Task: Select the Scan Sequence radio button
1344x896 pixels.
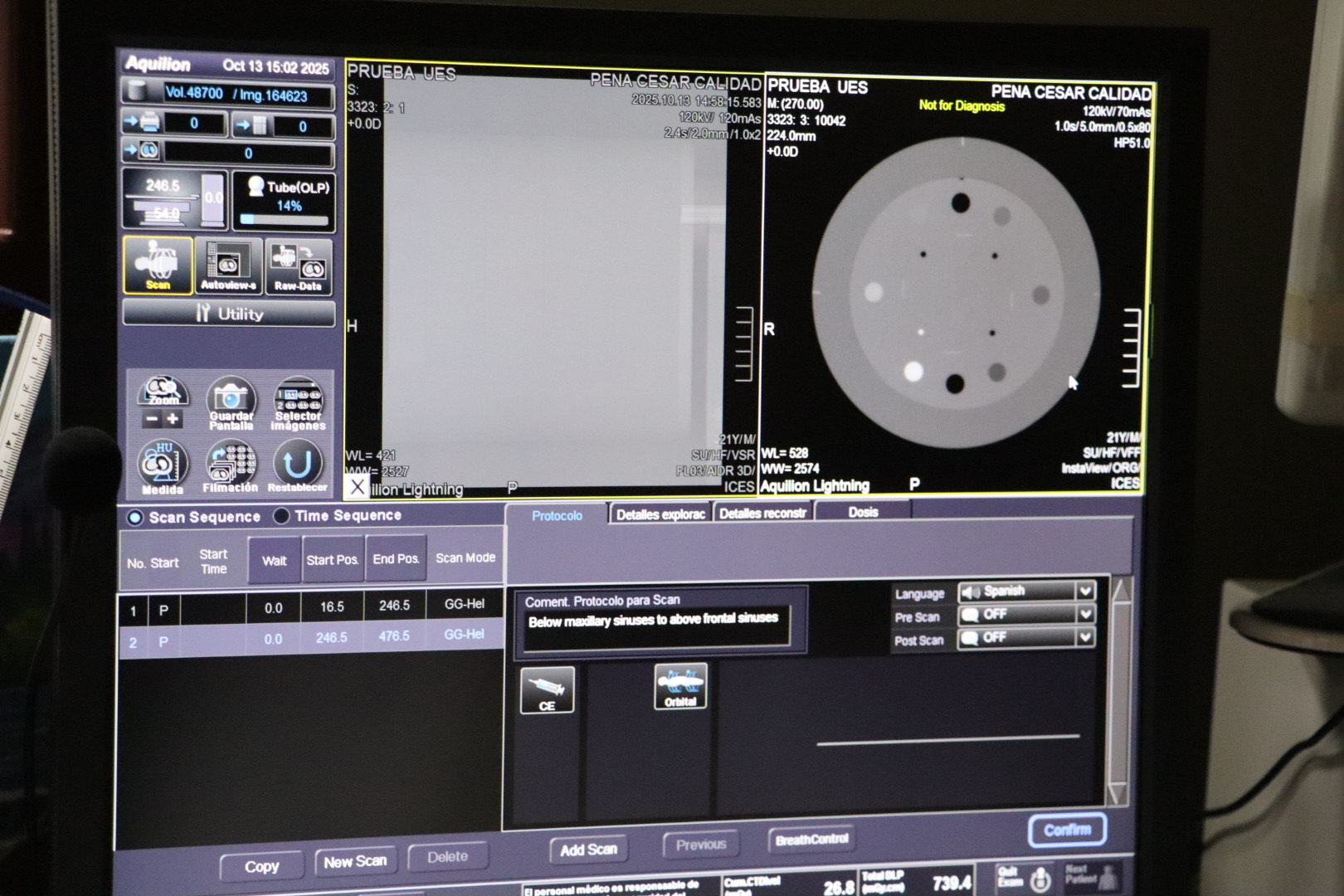Action: (135, 517)
